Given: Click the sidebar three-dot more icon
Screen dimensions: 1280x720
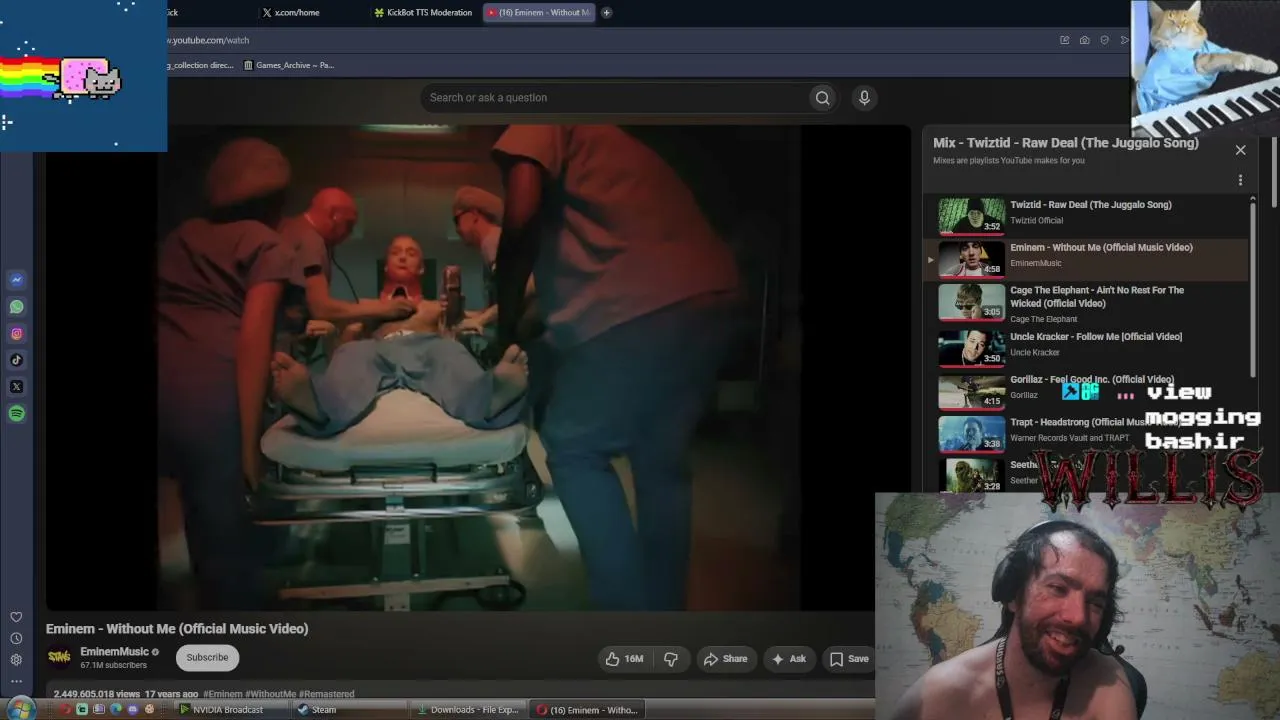Looking at the screenshot, I should point(16,681).
